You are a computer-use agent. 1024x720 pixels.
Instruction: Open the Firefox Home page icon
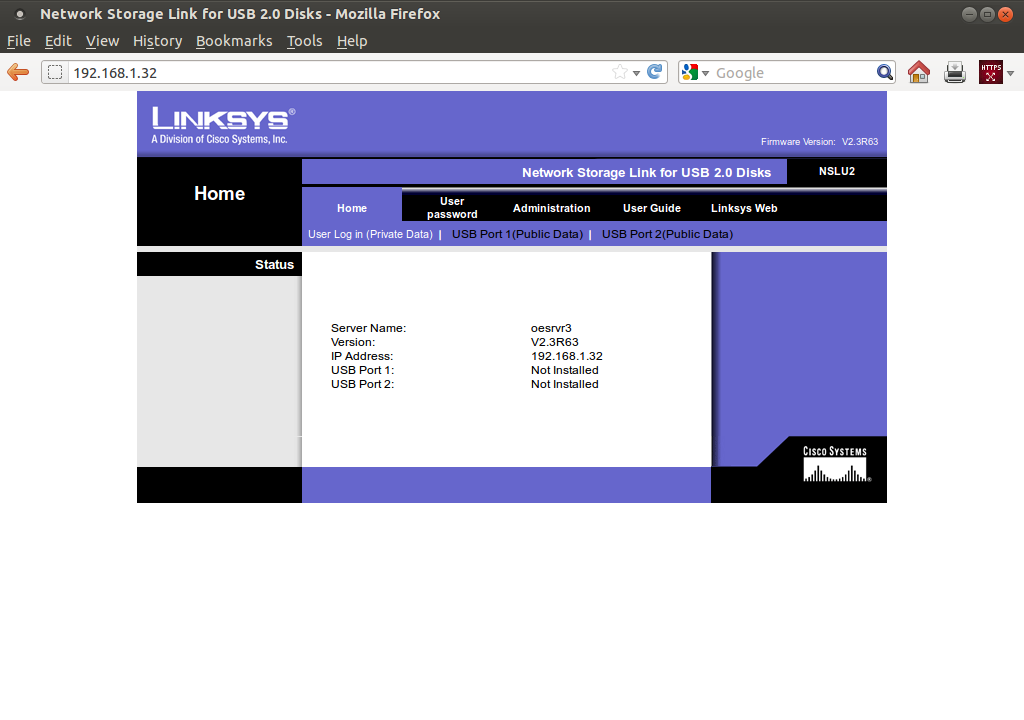coord(918,71)
